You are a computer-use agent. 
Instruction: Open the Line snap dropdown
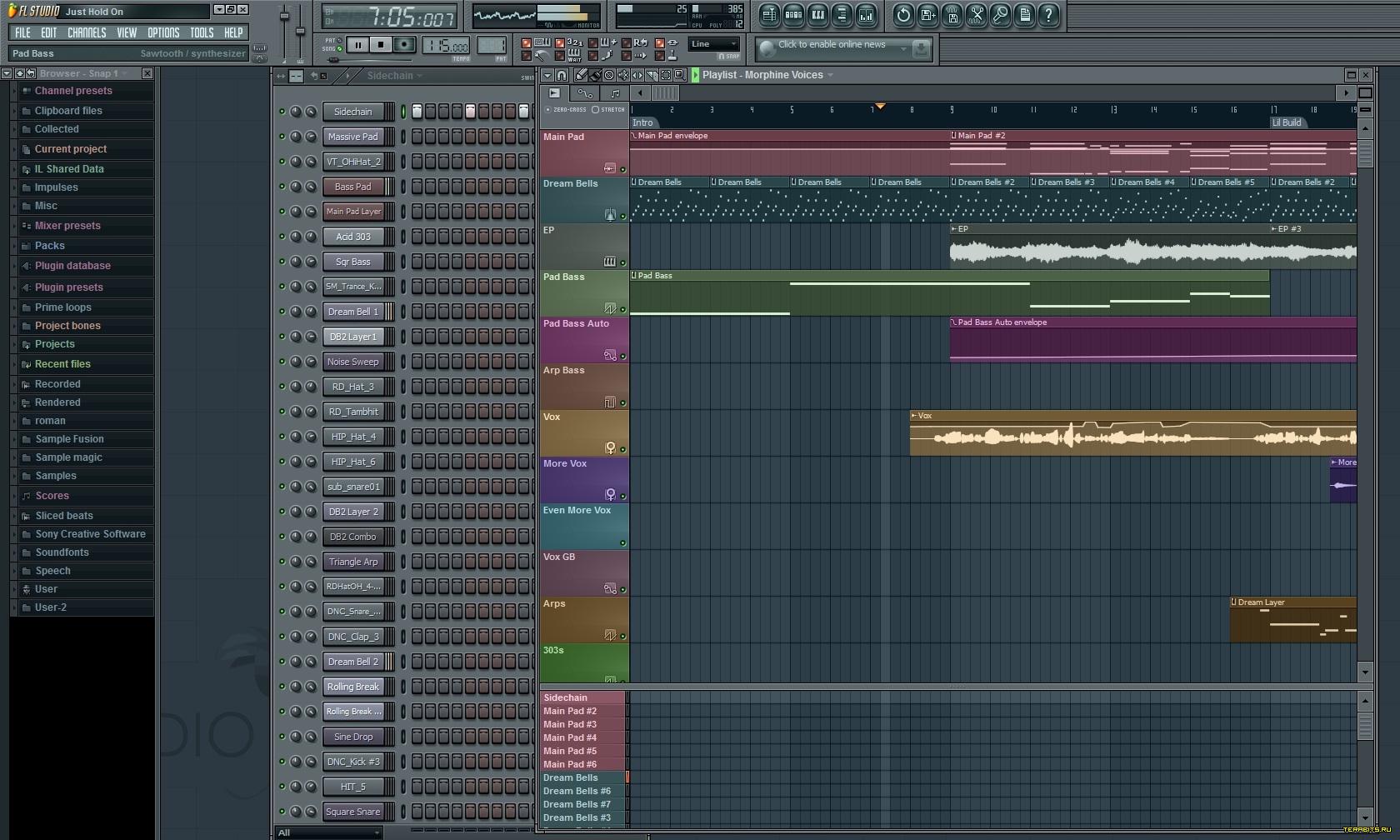pos(714,44)
